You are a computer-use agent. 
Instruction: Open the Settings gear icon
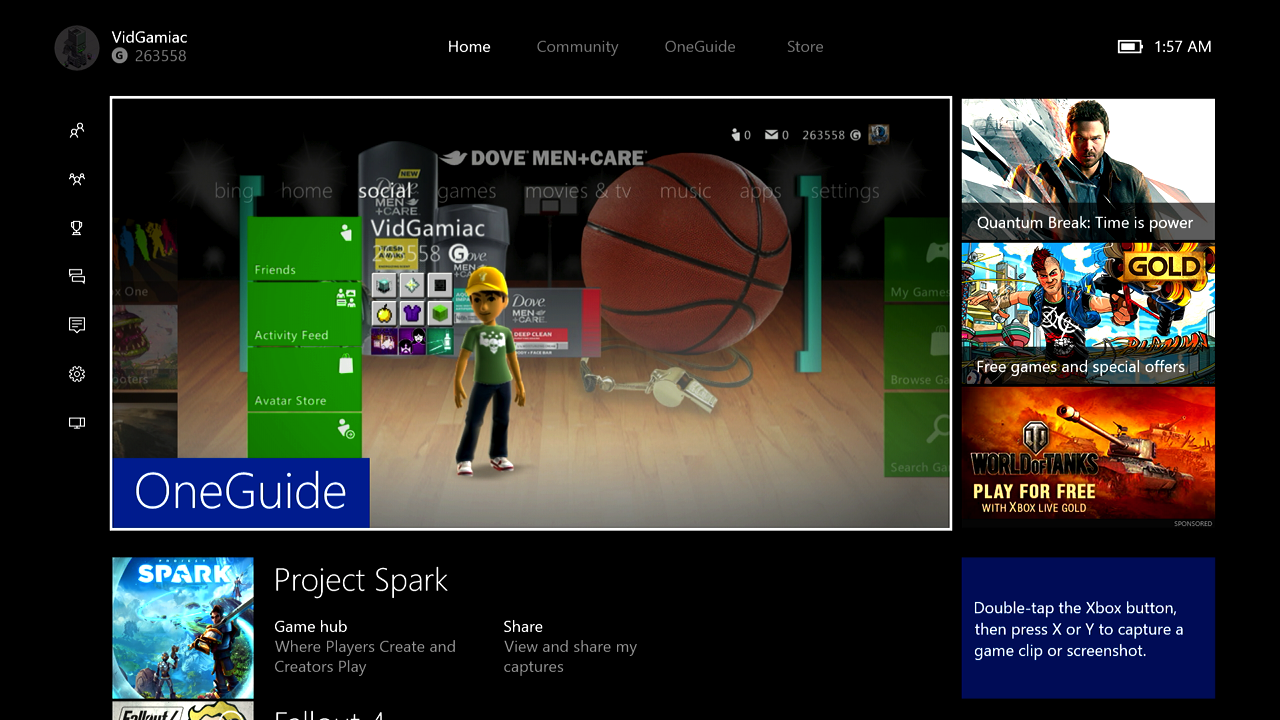(77, 374)
